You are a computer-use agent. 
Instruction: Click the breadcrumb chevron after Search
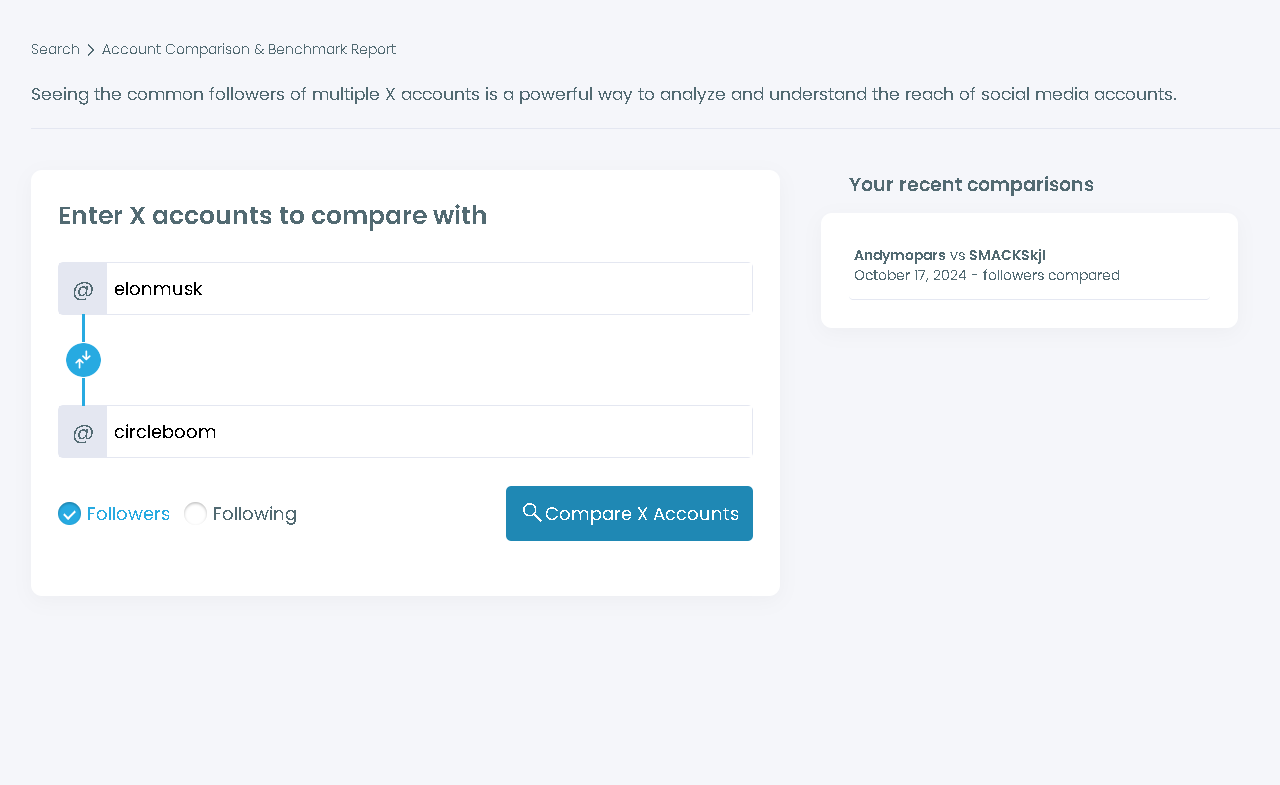click(89, 48)
